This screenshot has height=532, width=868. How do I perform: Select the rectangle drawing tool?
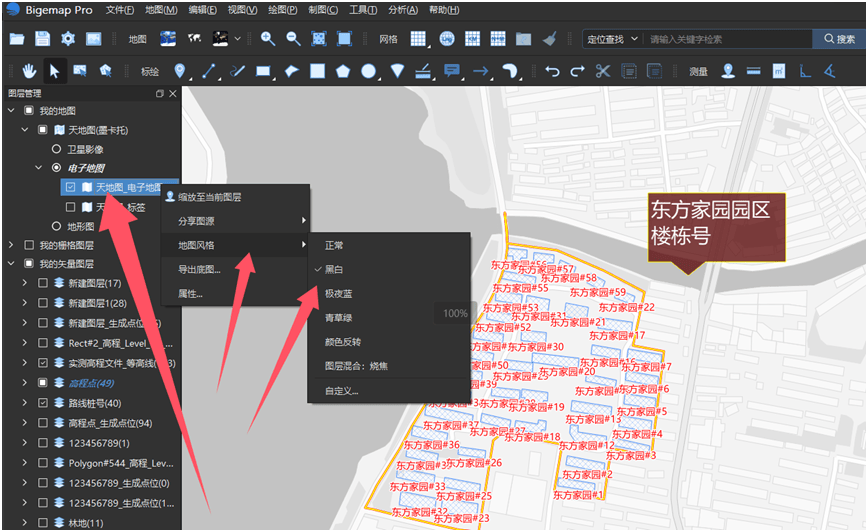pyautogui.click(x=263, y=71)
